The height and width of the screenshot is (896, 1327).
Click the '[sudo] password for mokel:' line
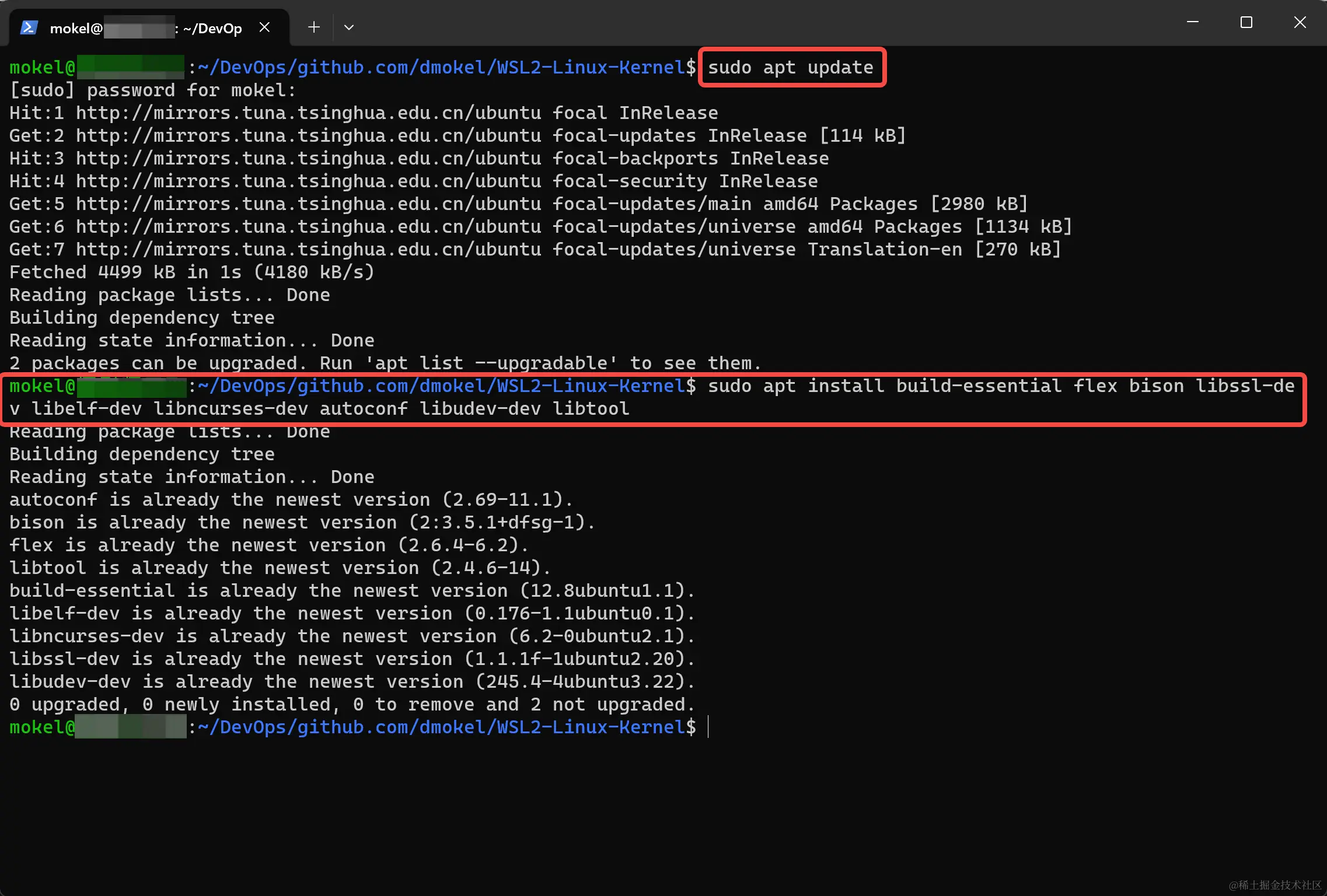(x=153, y=90)
